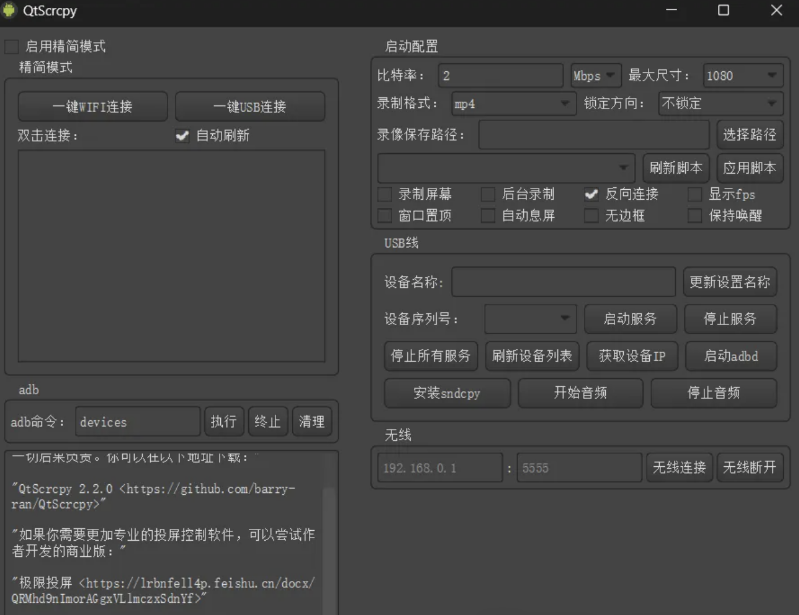Open the Mbps bitrate unit dropdown
This screenshot has width=799, height=615.
coord(596,76)
